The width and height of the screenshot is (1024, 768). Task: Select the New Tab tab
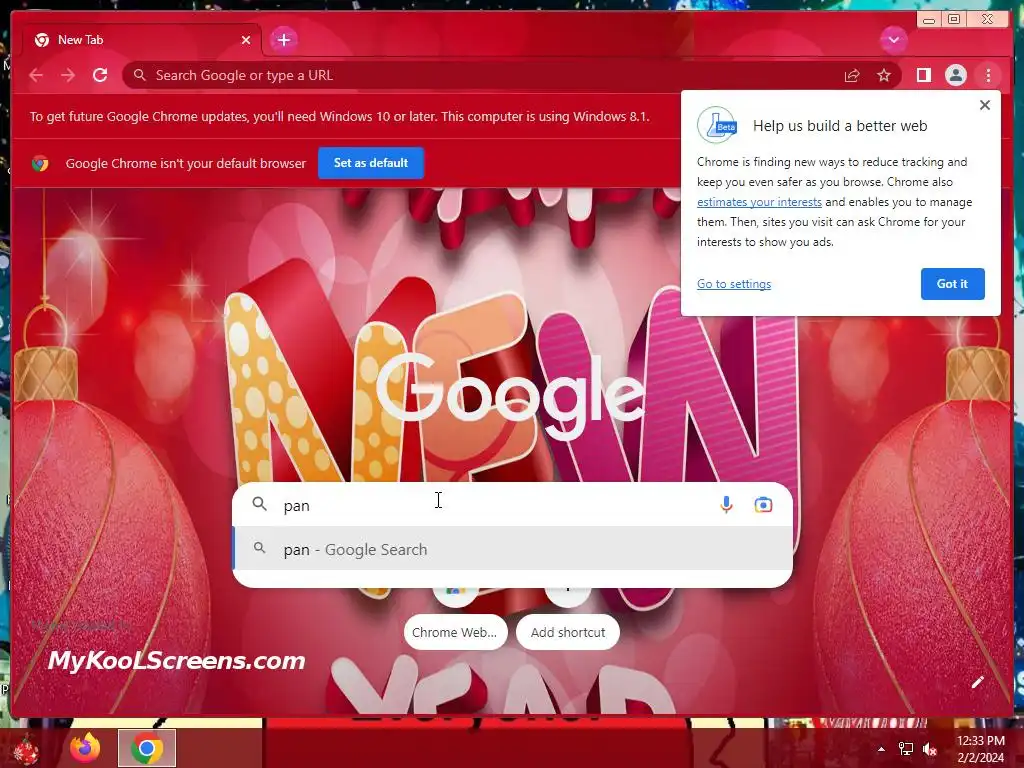pyautogui.click(x=142, y=40)
